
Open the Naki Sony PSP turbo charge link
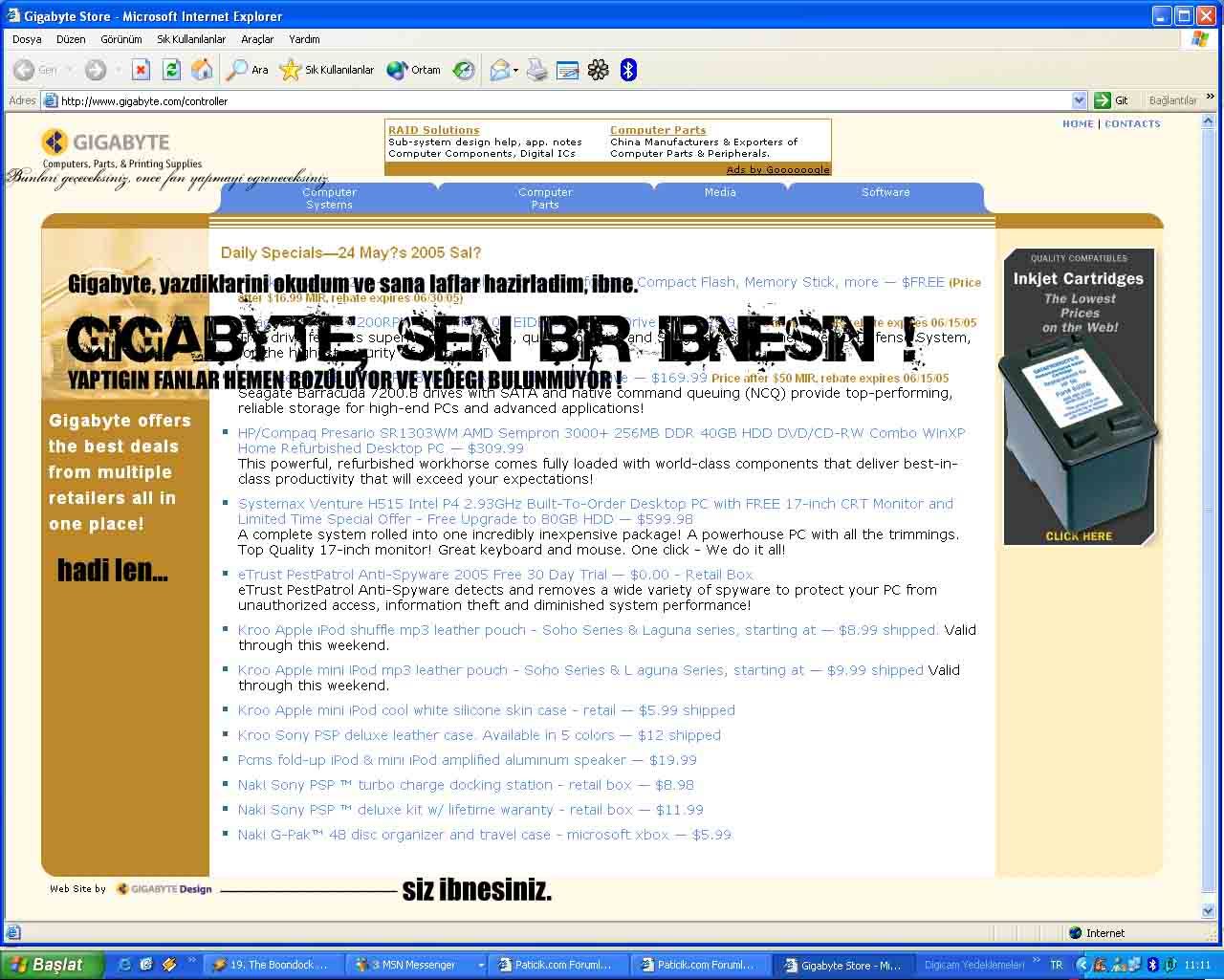[x=466, y=785]
